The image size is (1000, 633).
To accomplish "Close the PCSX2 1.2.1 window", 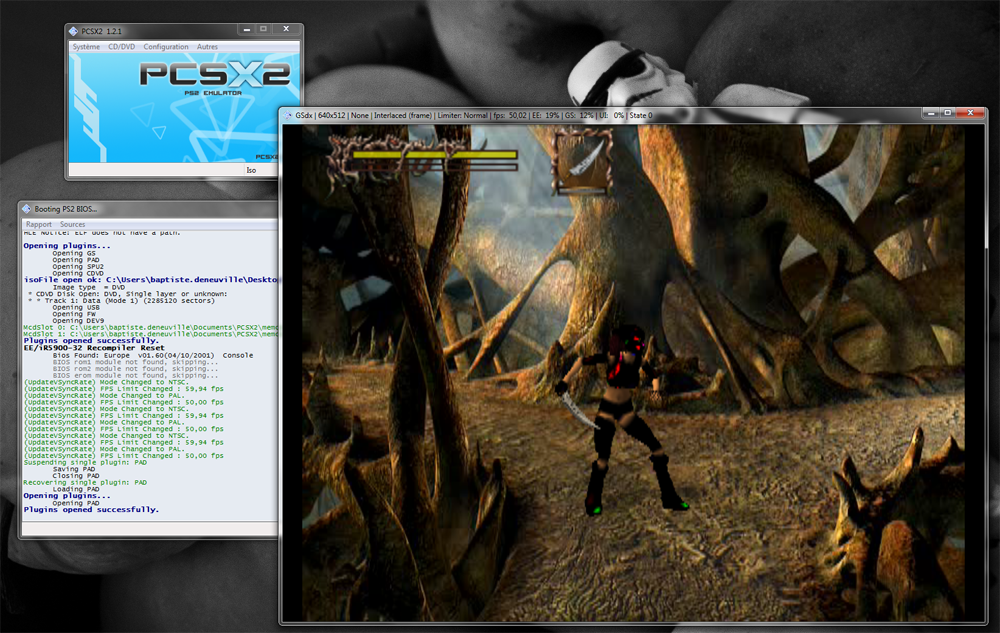I will click(286, 29).
